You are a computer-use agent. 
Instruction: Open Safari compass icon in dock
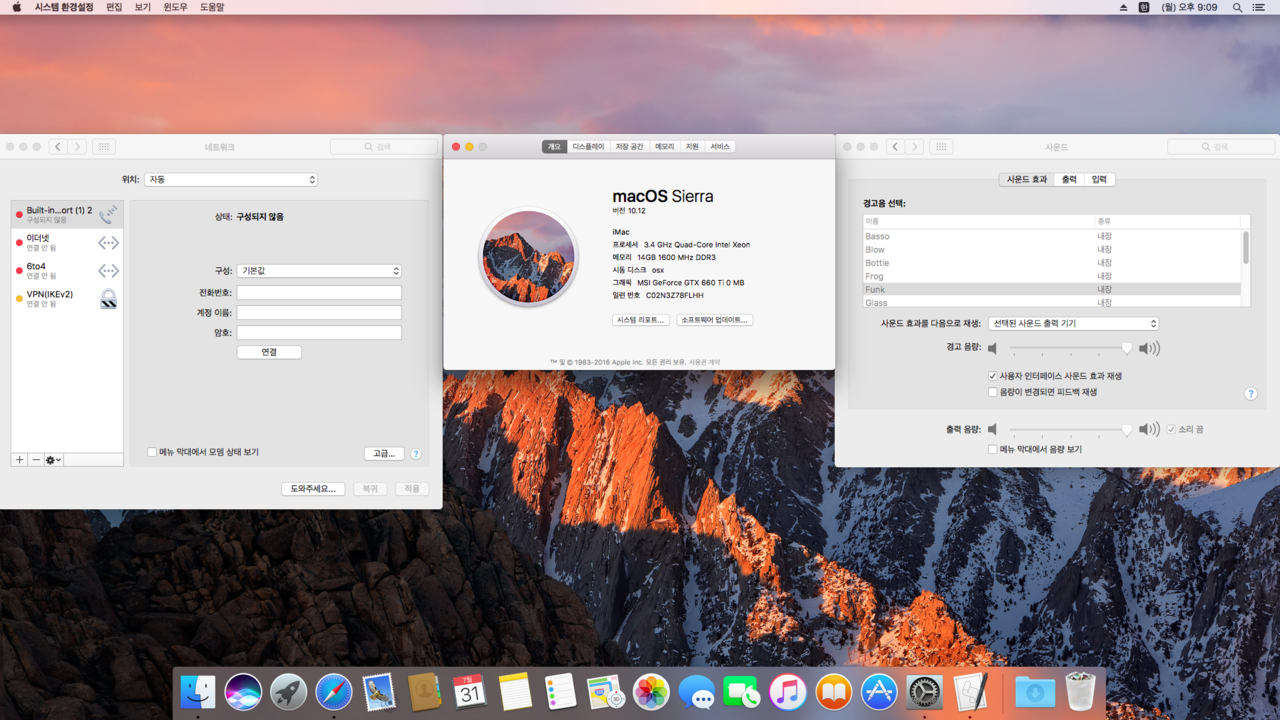(334, 692)
